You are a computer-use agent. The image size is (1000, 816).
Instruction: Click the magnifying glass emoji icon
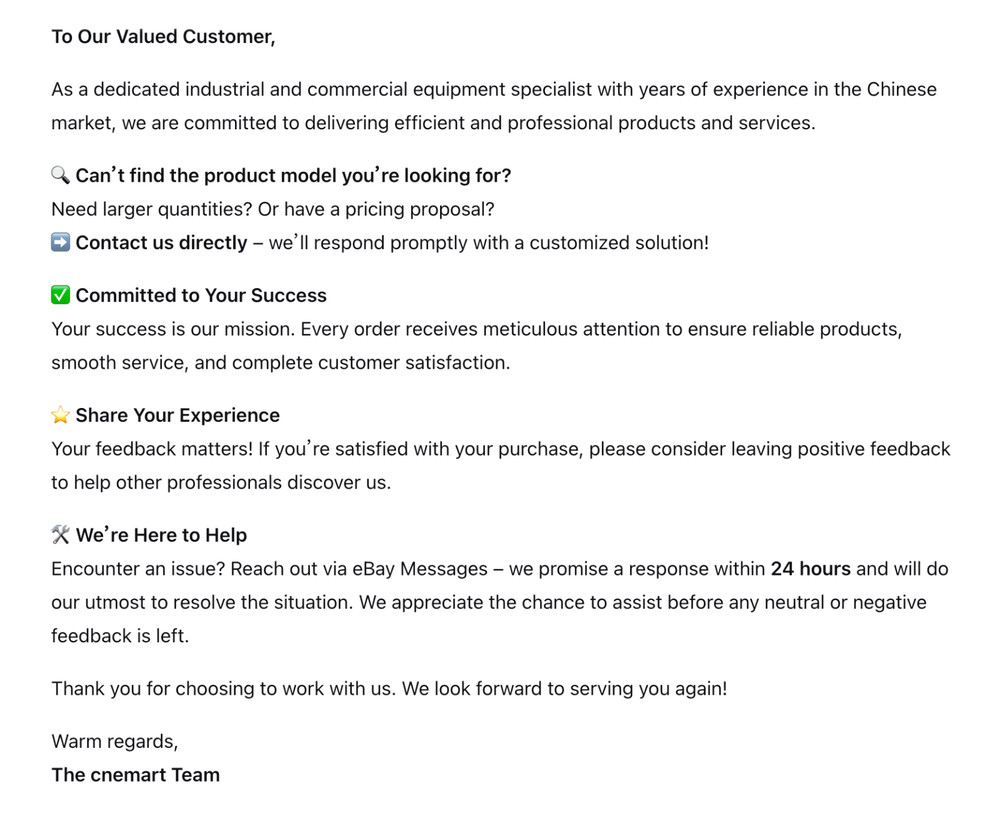tap(60, 176)
